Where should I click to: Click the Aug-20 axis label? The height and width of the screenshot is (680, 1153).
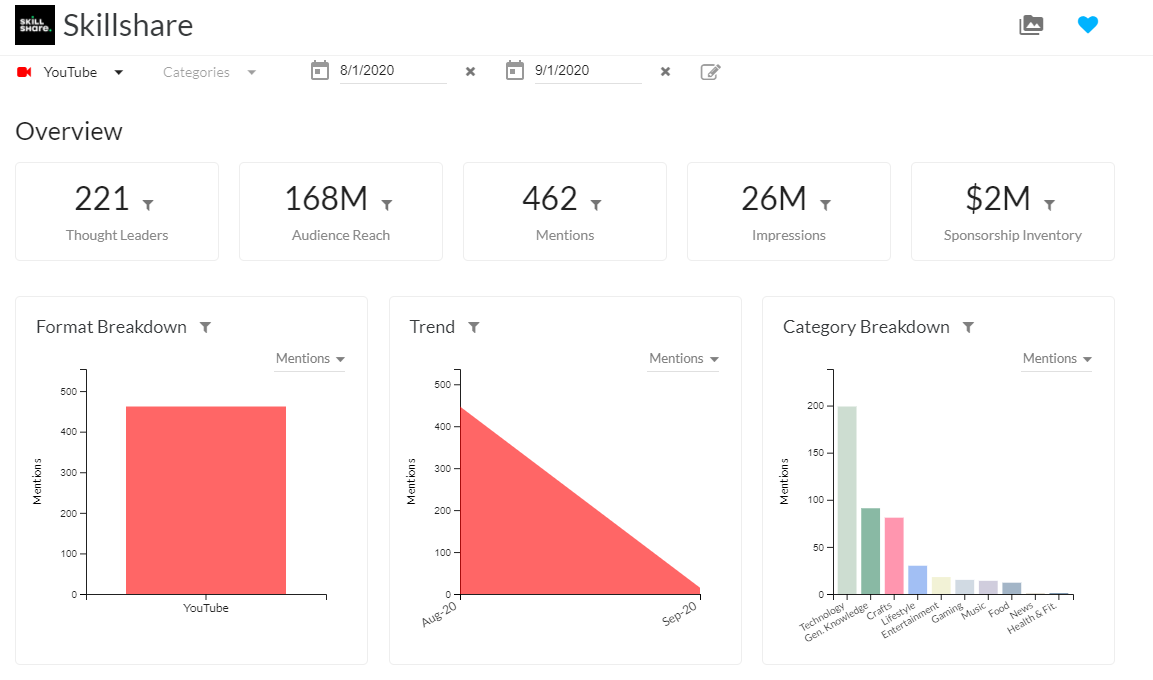440,615
